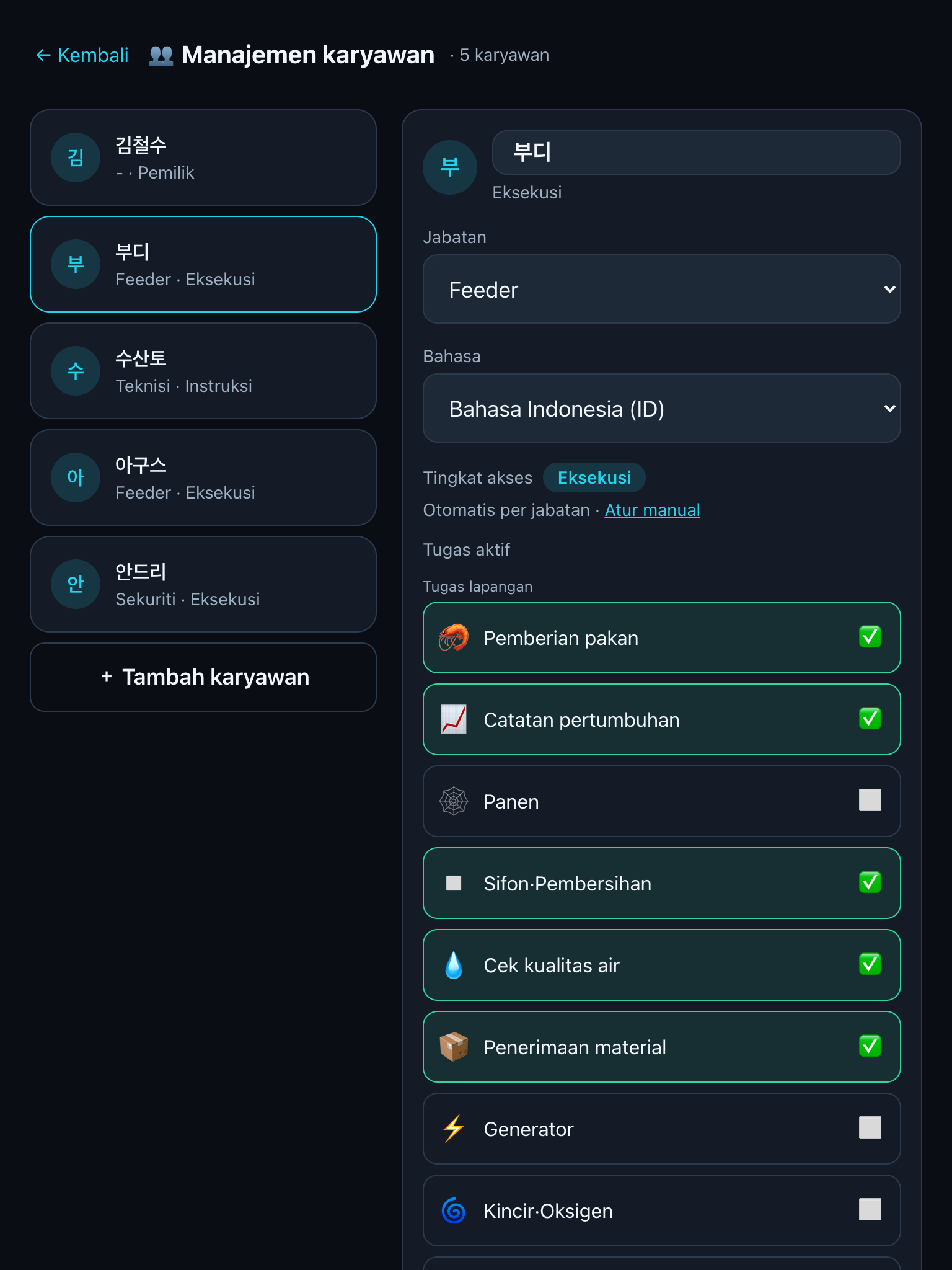
Task: Click the cyclone icon for Kincir·Oksigen
Action: click(454, 1210)
